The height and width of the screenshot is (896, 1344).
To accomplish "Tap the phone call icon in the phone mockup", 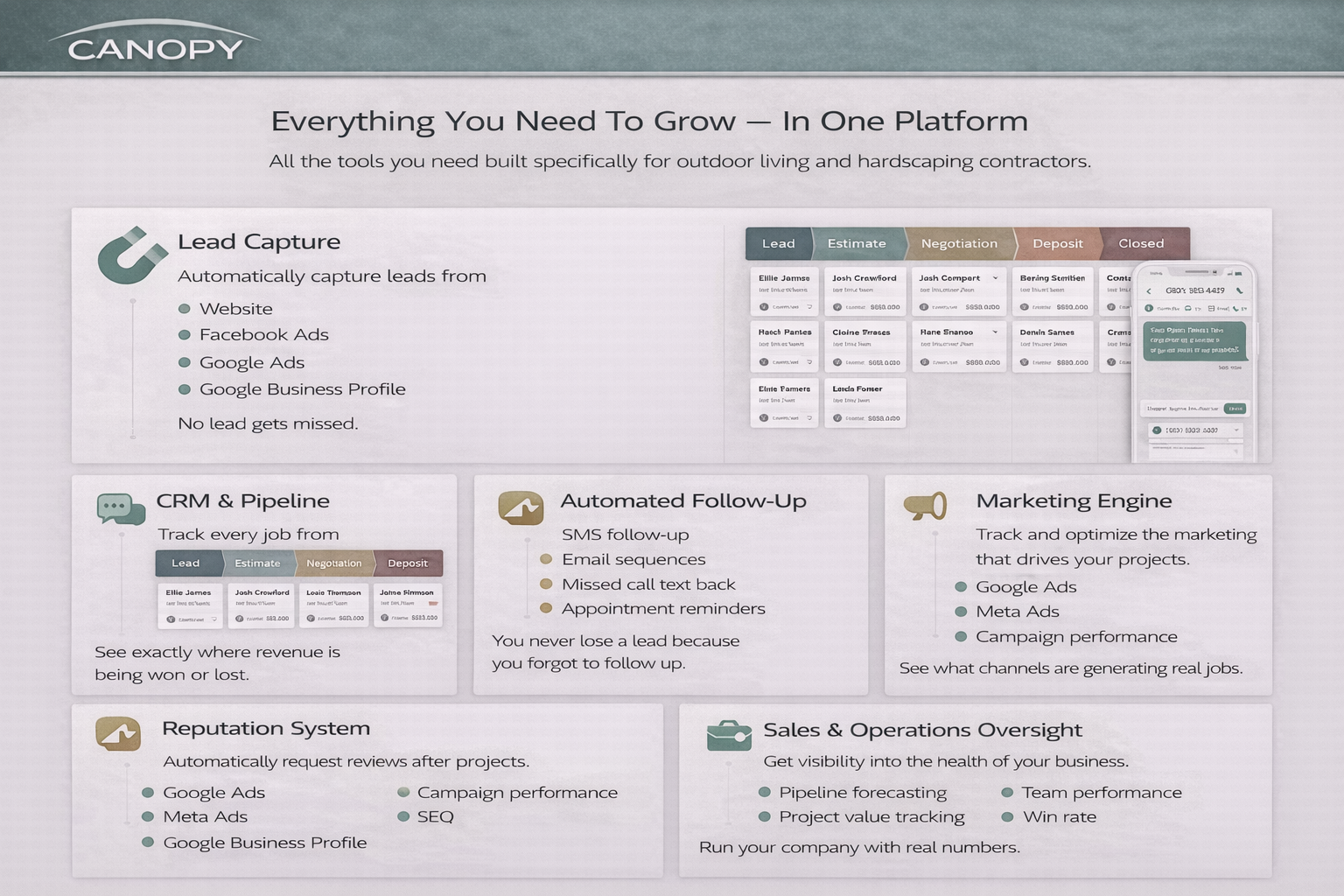I will 1239,290.
